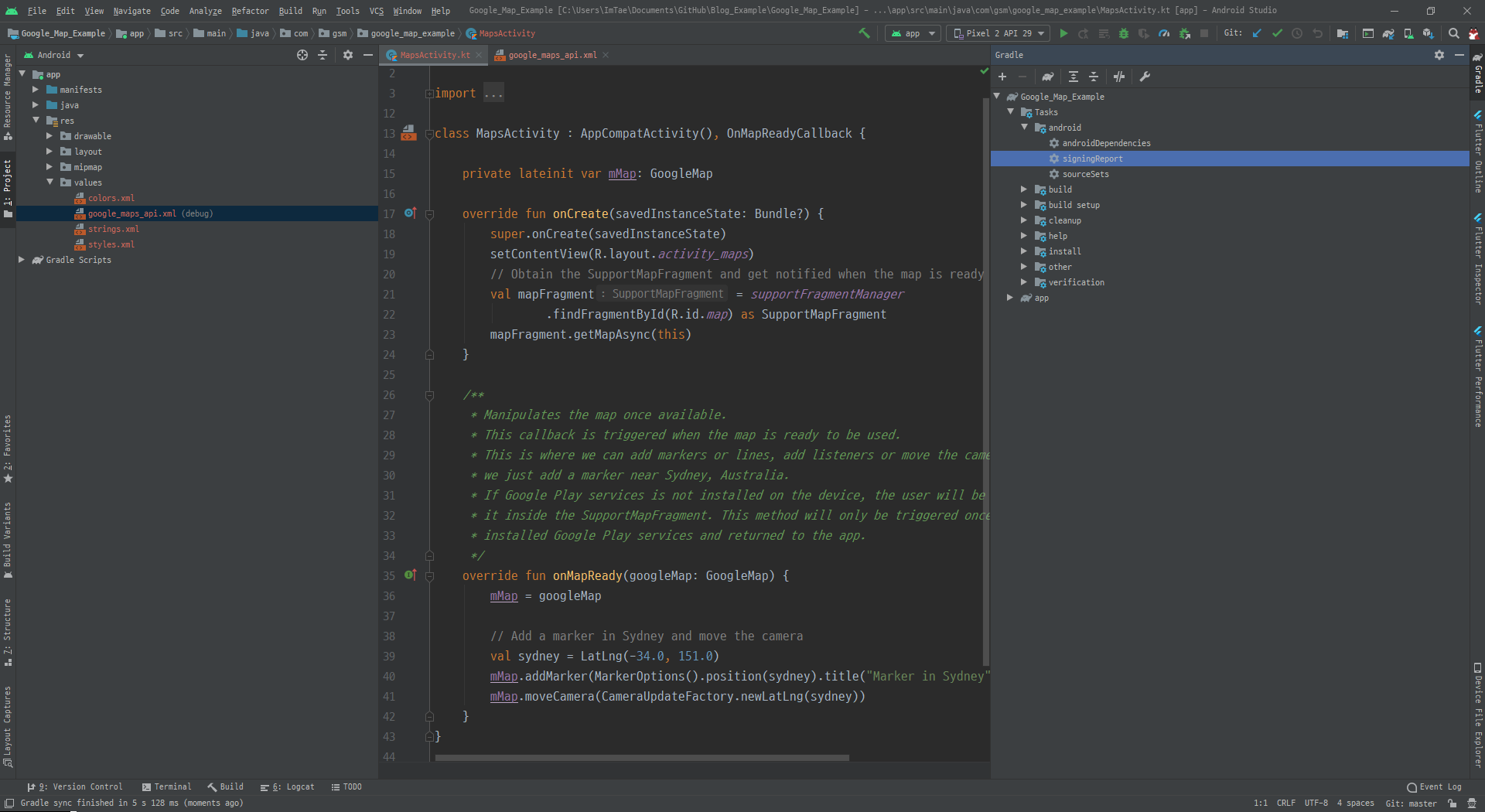Toggle fold marker on class MapsActivity line
The height and width of the screenshot is (812, 1485).
pos(429,134)
